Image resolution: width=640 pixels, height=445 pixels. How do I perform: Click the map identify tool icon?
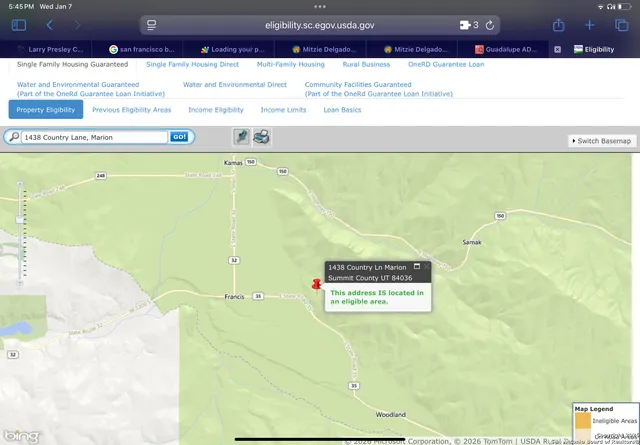coord(242,137)
